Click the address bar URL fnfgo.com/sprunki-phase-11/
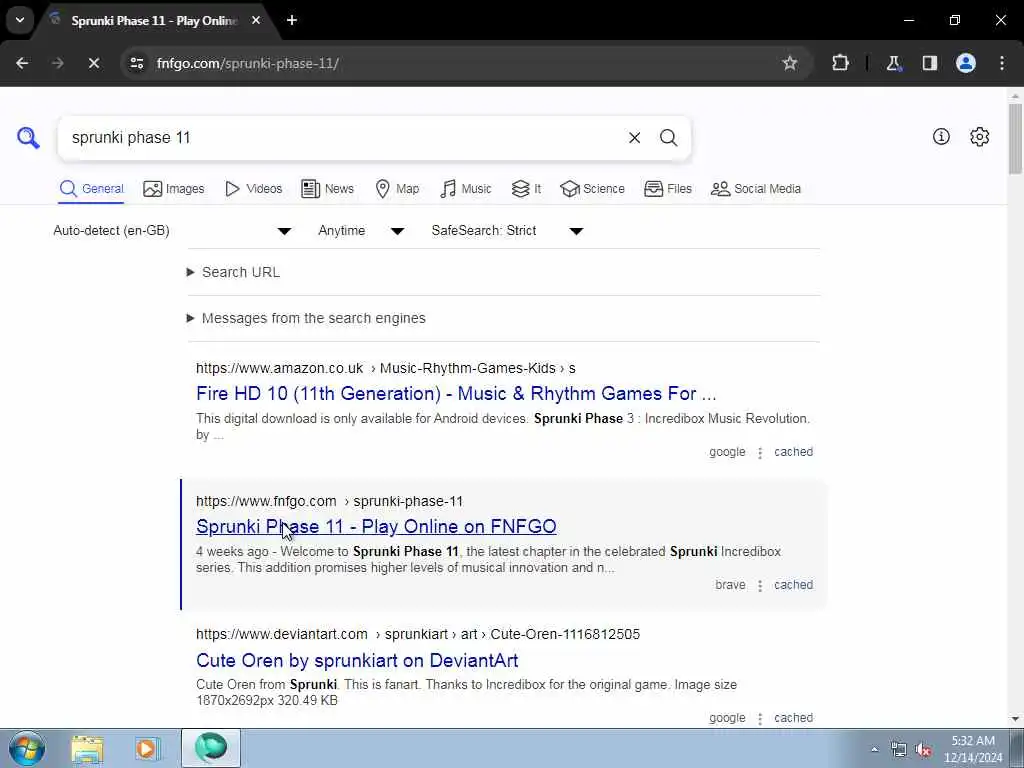 248,63
